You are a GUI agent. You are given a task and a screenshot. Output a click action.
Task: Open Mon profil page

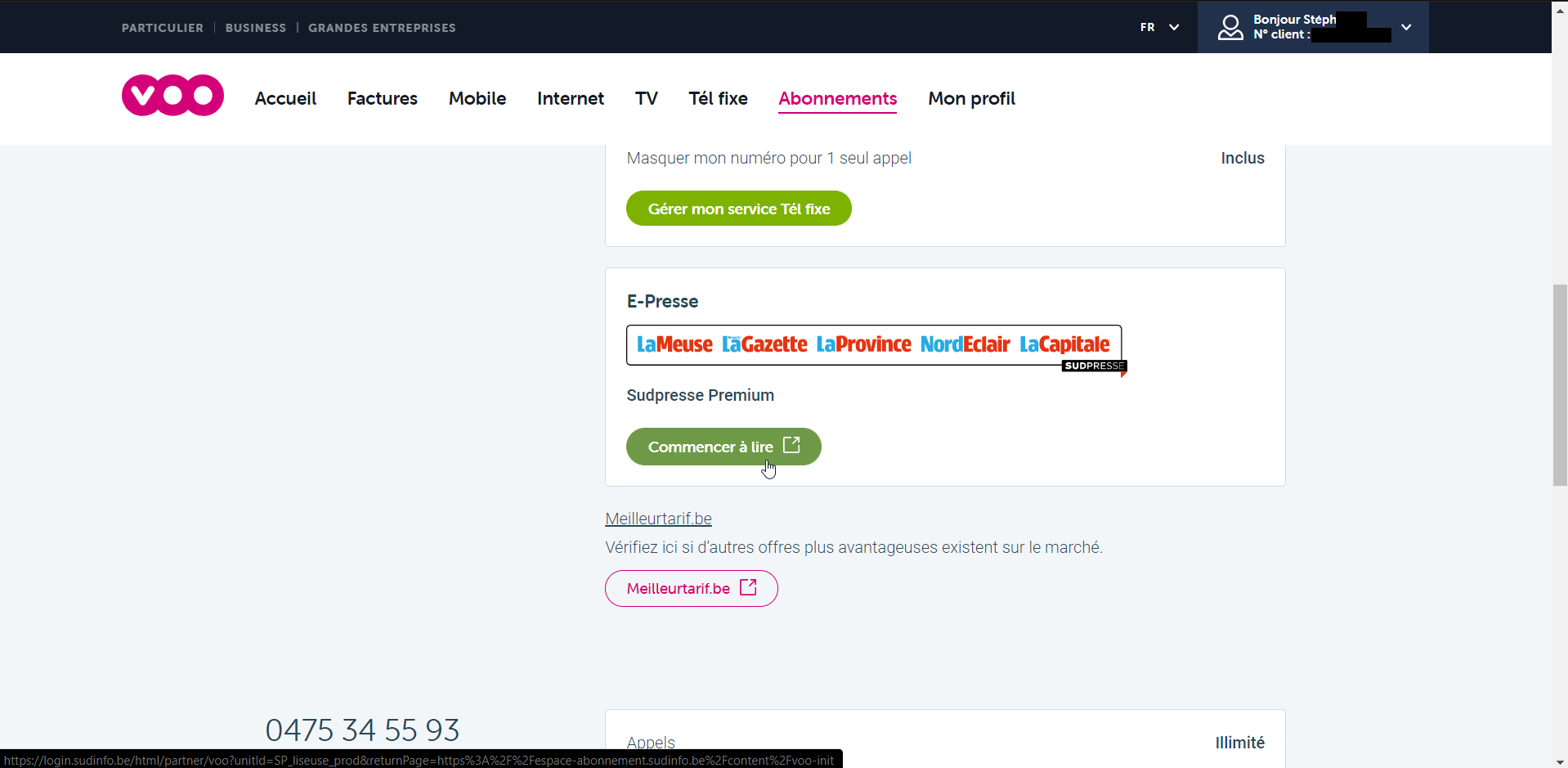pyautogui.click(x=971, y=98)
